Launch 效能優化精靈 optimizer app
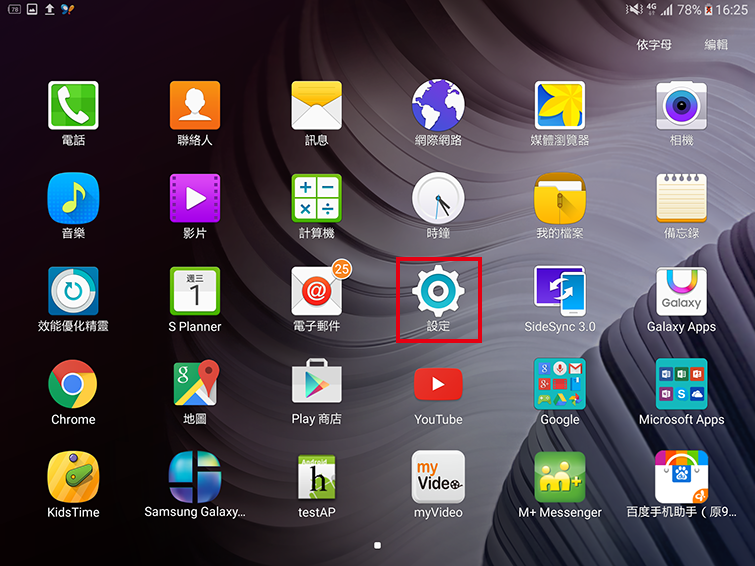 [73, 291]
